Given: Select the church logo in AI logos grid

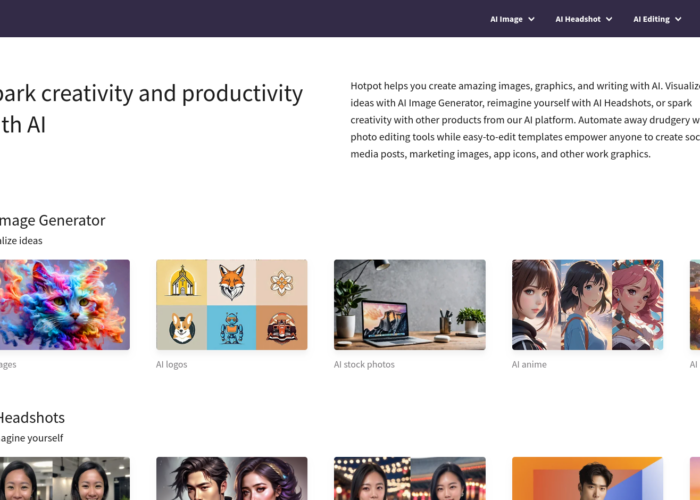Looking at the screenshot, I should [x=182, y=282].
